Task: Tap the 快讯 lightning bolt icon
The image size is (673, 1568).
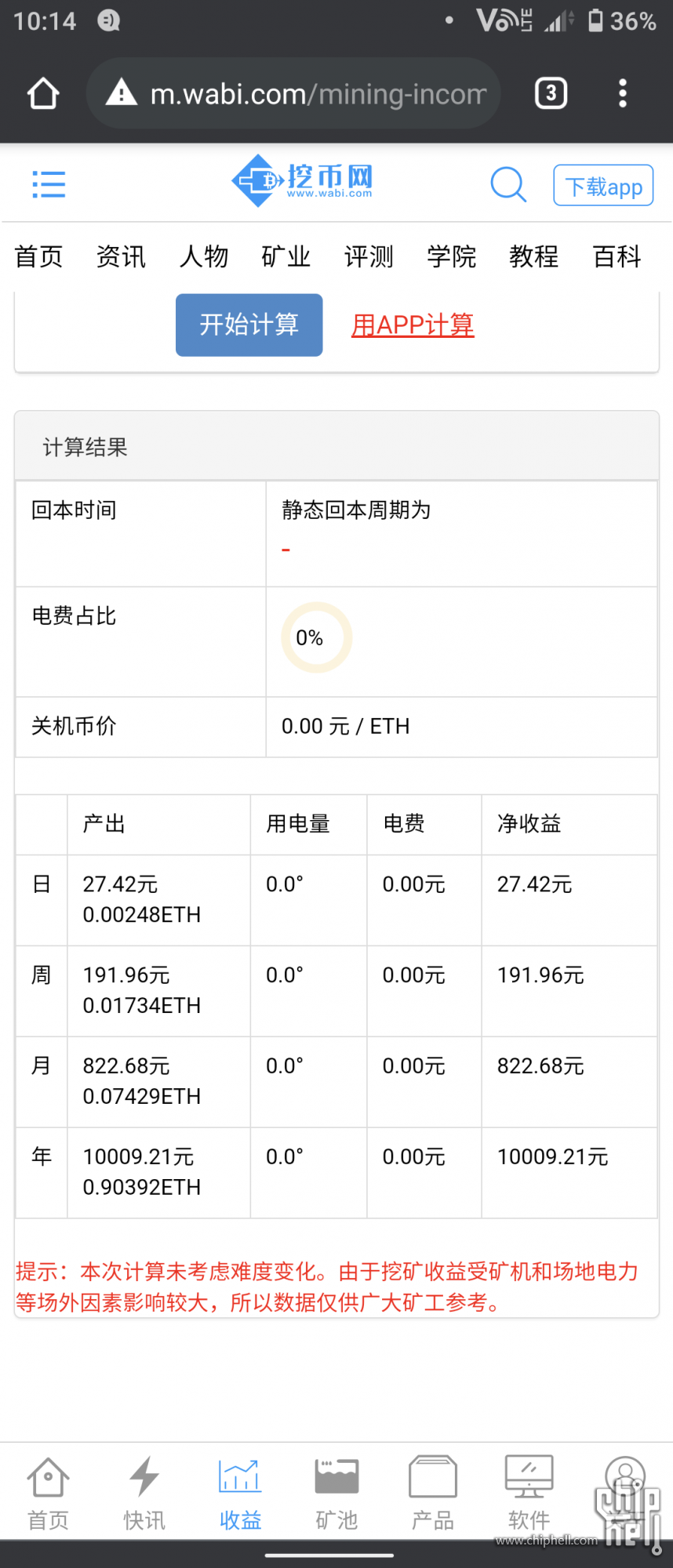Action: (x=144, y=1477)
